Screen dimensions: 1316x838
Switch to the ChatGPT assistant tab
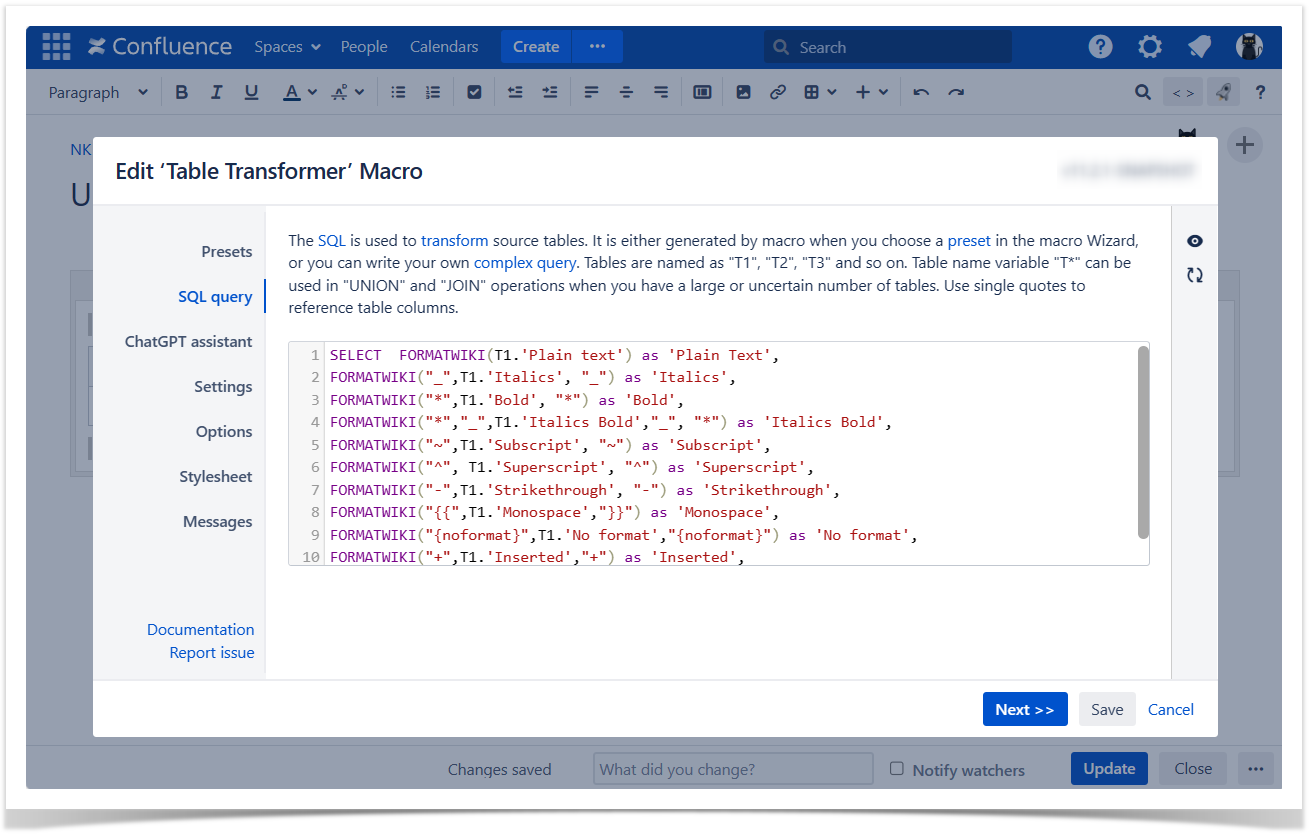tap(188, 342)
